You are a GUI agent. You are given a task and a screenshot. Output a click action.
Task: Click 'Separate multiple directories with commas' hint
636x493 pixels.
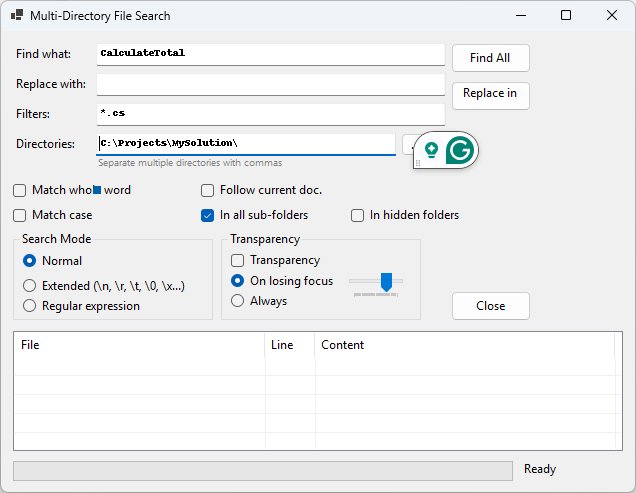190,163
